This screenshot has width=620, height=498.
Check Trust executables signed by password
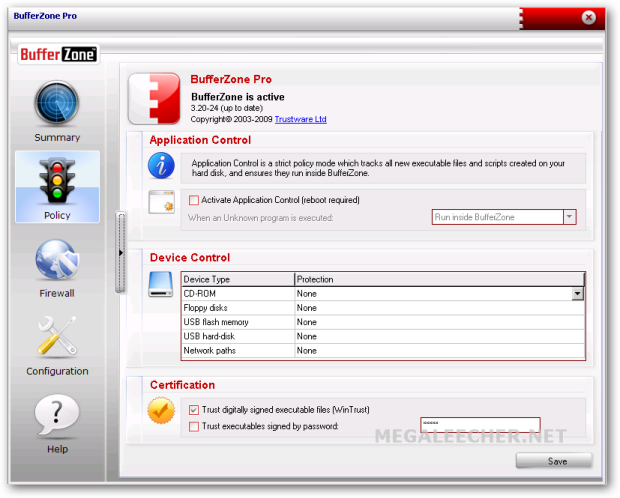click(194, 426)
